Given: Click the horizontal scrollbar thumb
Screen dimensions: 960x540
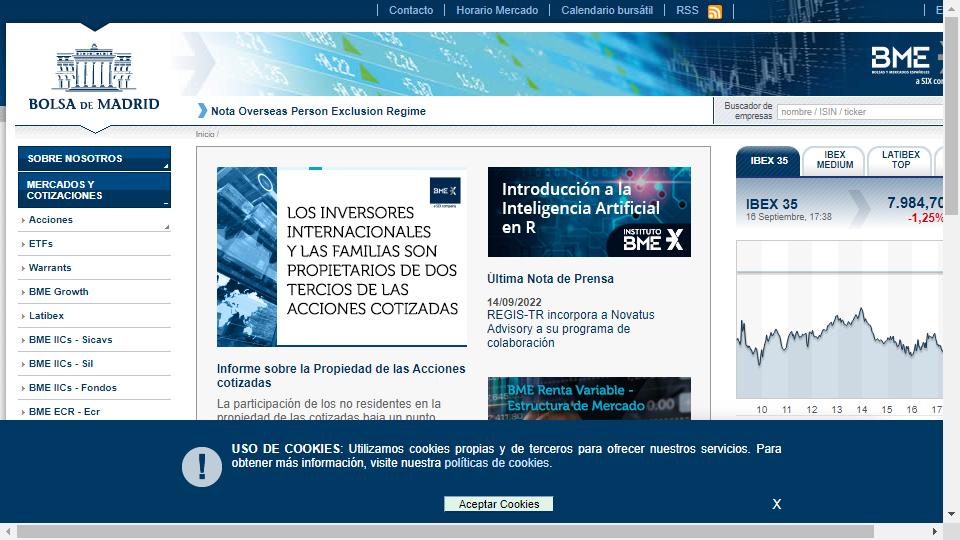Looking at the screenshot, I should pos(445,531).
